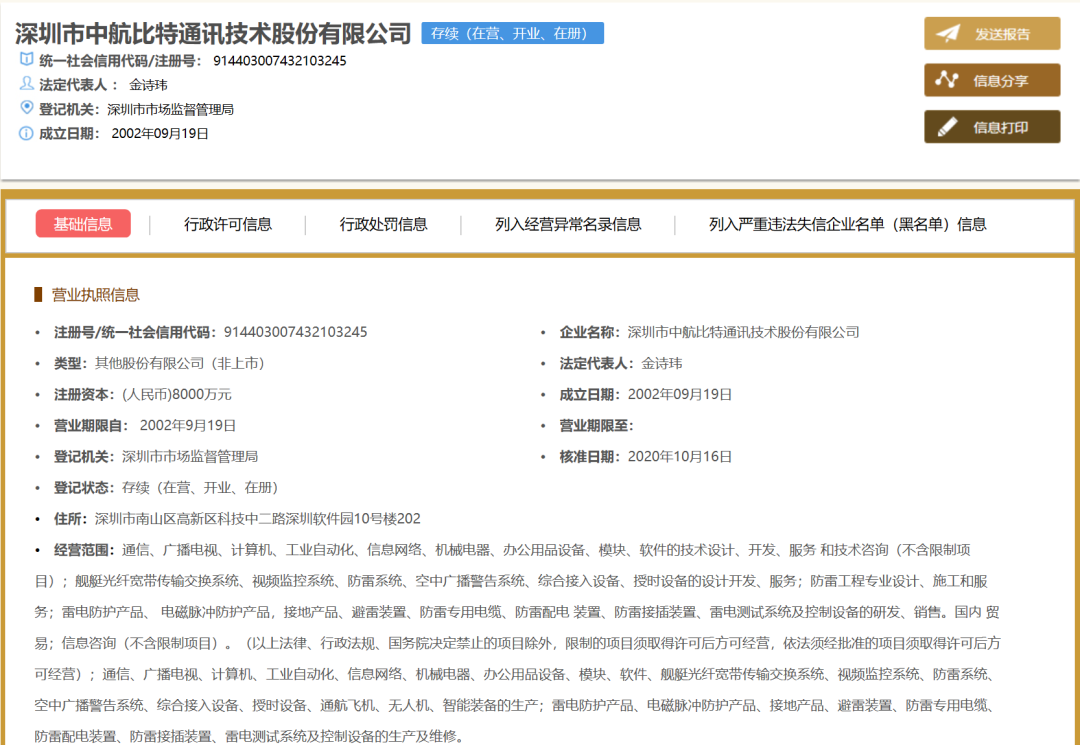Click the location pin icon beside 登记机关

pyautogui.click(x=26, y=107)
